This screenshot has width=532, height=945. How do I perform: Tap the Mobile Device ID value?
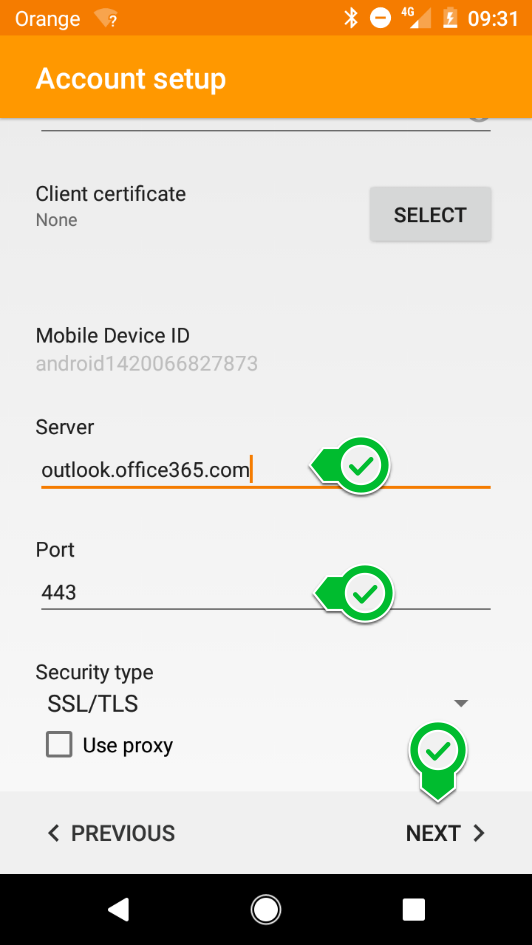(147, 363)
